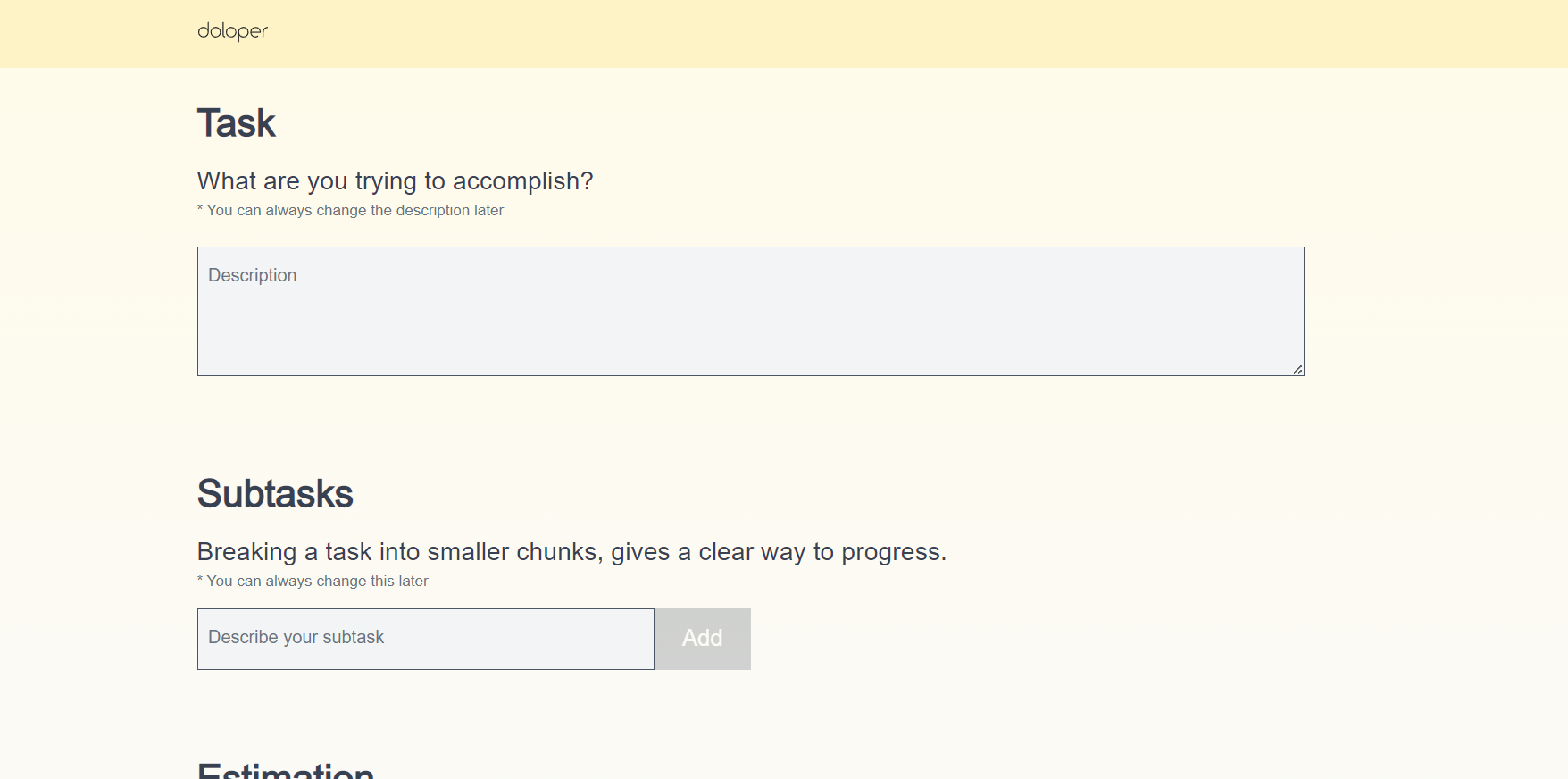Click the yellow header bar beside the logo
The image size is (1568, 779).
[x=893, y=33]
